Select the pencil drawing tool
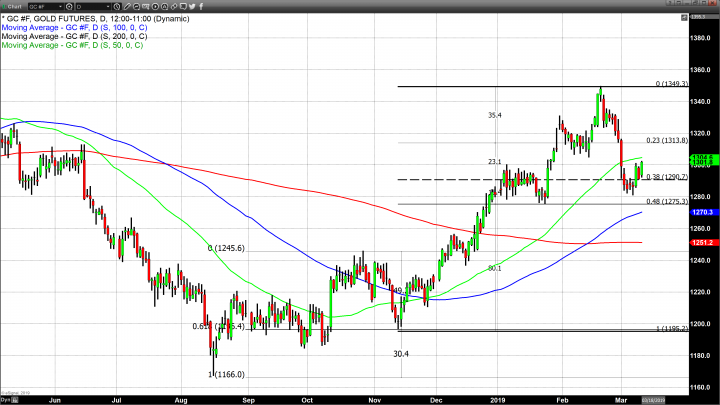Viewport: 720px width, 405px height. pos(127,7)
